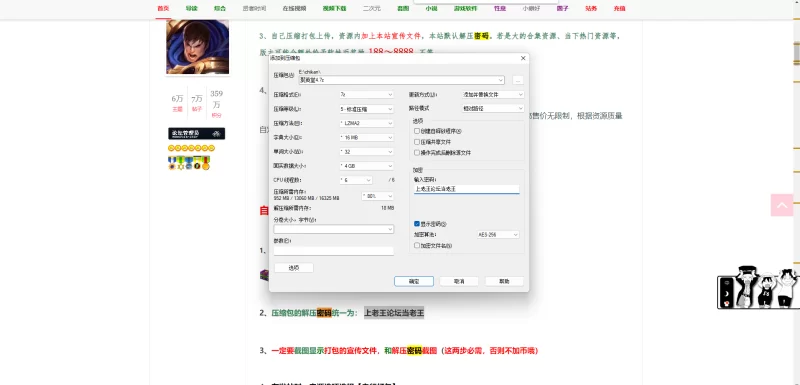The height and width of the screenshot is (385, 800).
Task: Click the yellow-highlighted 密码 word in rule 3 at top
Action: point(481,36)
